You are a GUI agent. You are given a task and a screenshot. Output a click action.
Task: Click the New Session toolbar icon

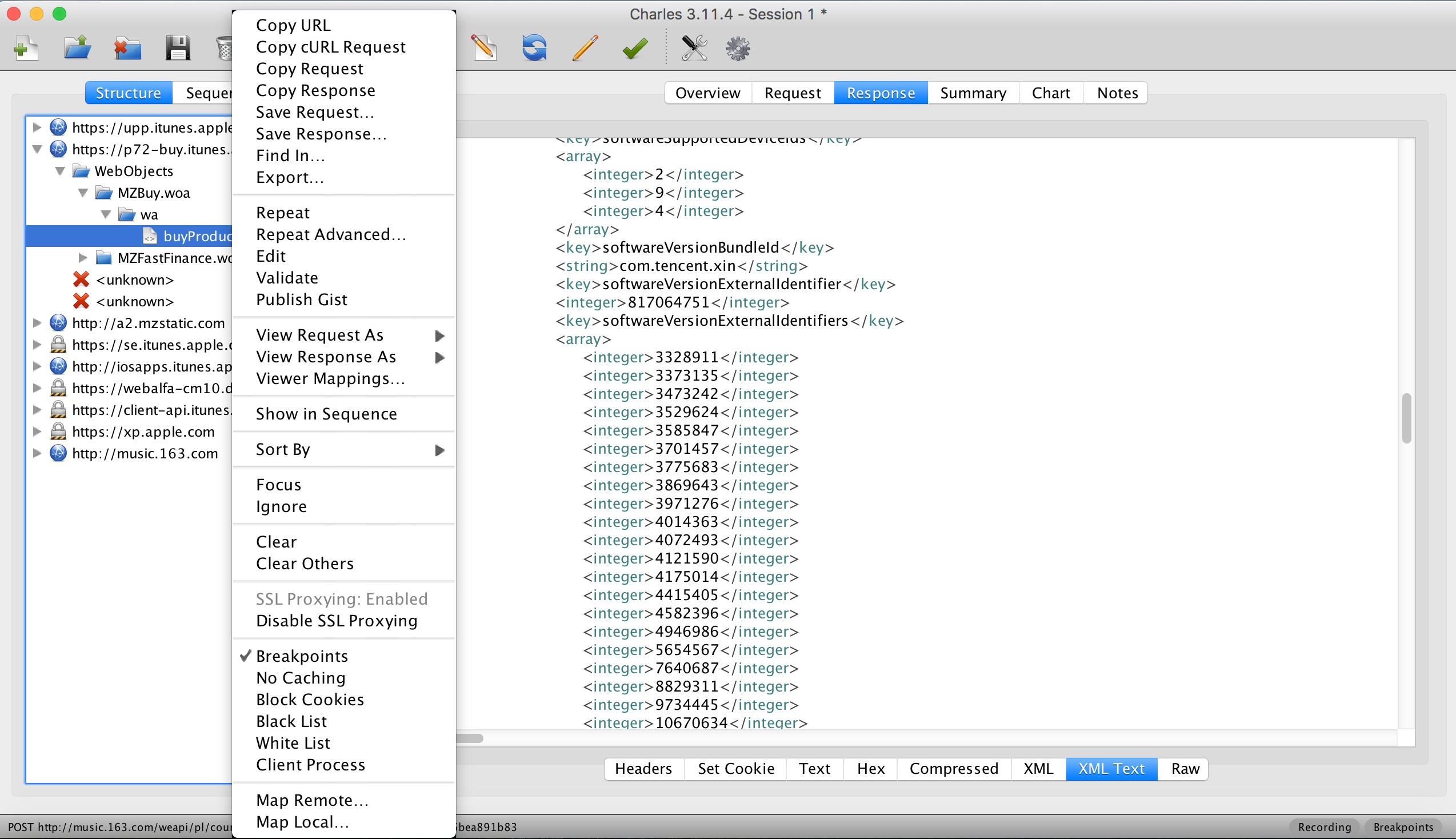[26, 48]
